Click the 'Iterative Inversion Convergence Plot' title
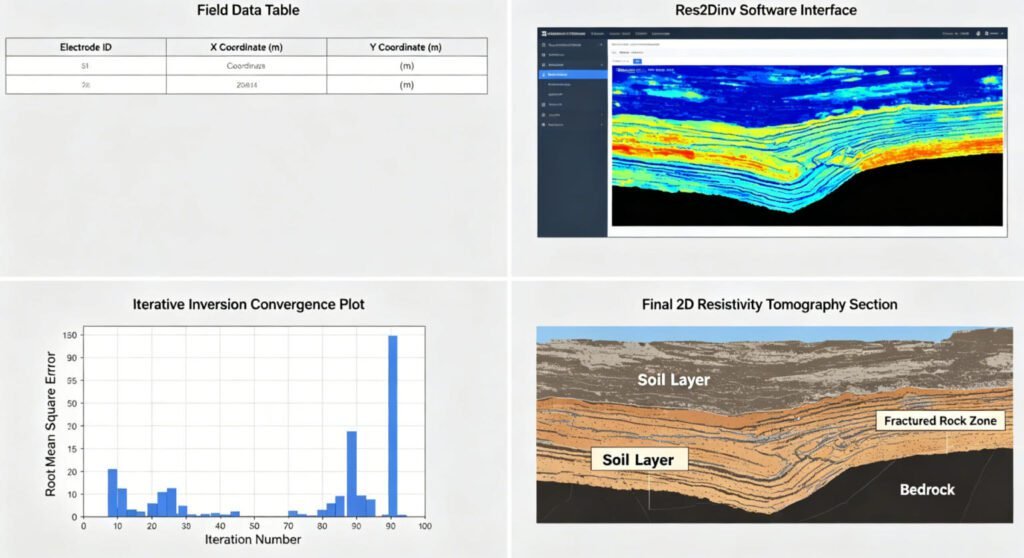Image resolution: width=1024 pixels, height=558 pixels. 248,304
